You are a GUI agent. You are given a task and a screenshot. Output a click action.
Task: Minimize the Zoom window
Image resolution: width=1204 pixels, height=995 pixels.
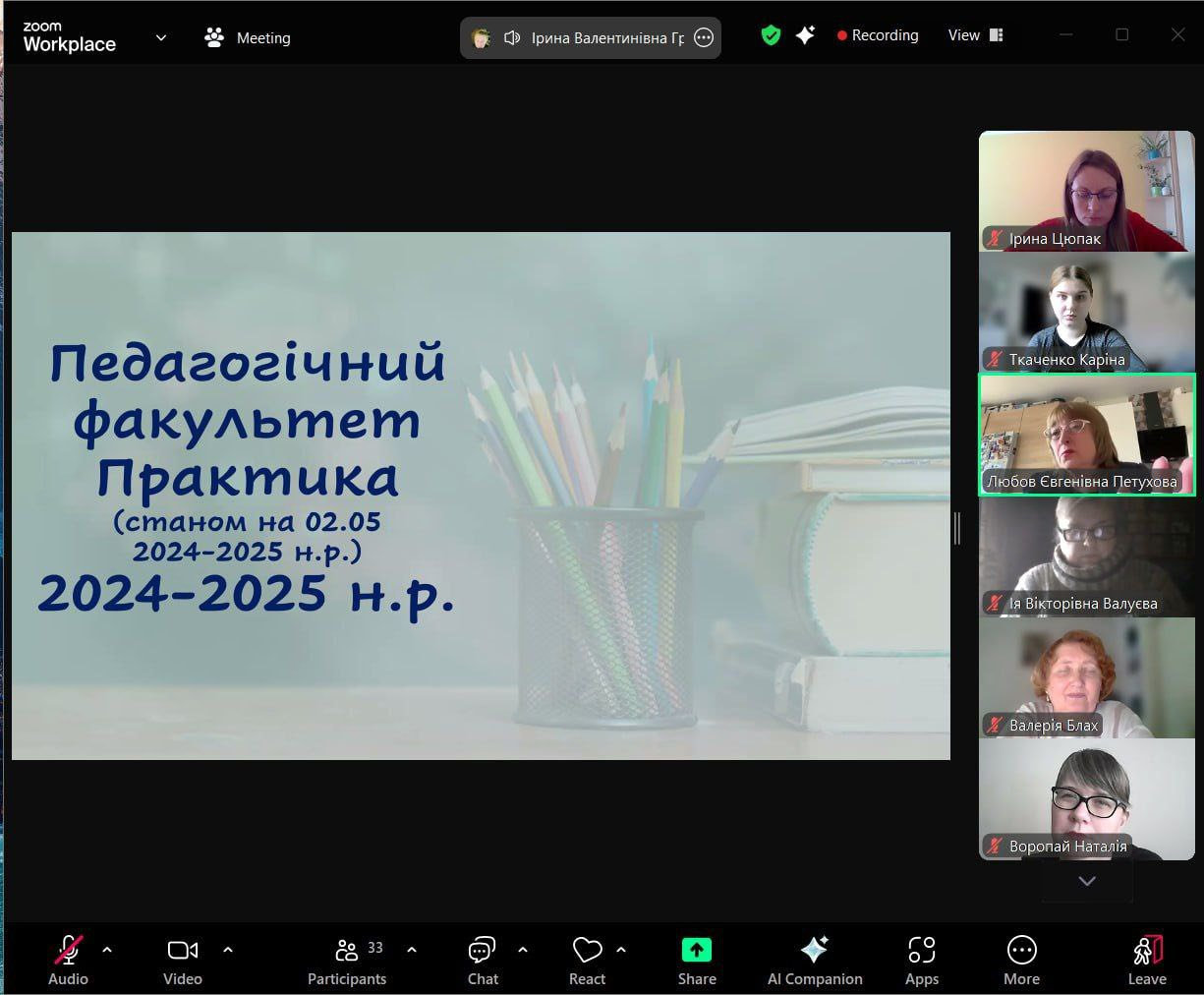pyautogui.click(x=1067, y=34)
